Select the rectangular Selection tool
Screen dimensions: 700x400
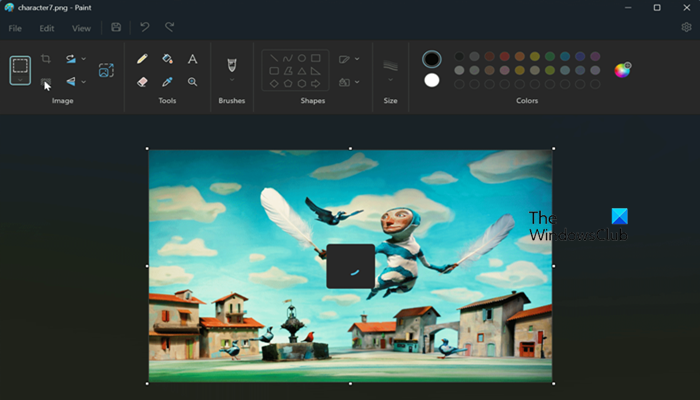[20, 66]
